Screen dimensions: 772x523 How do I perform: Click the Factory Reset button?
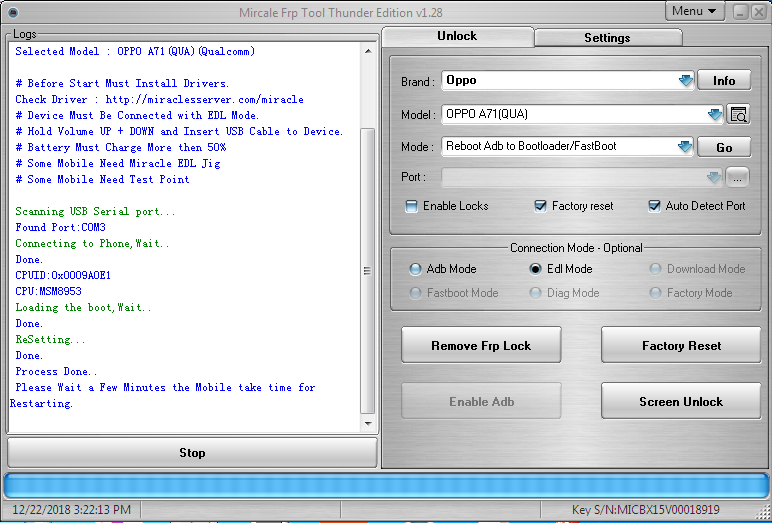pyautogui.click(x=681, y=345)
